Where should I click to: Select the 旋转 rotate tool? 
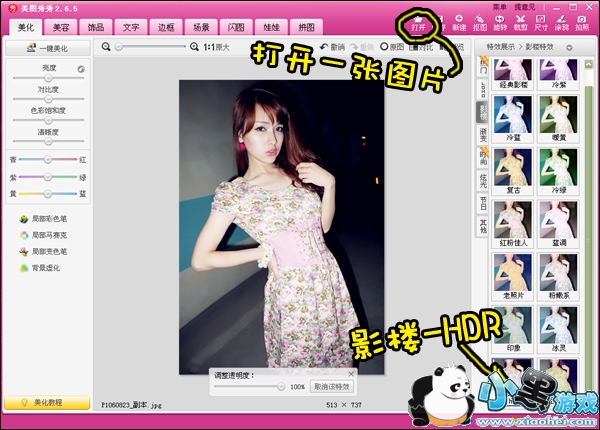(500, 23)
